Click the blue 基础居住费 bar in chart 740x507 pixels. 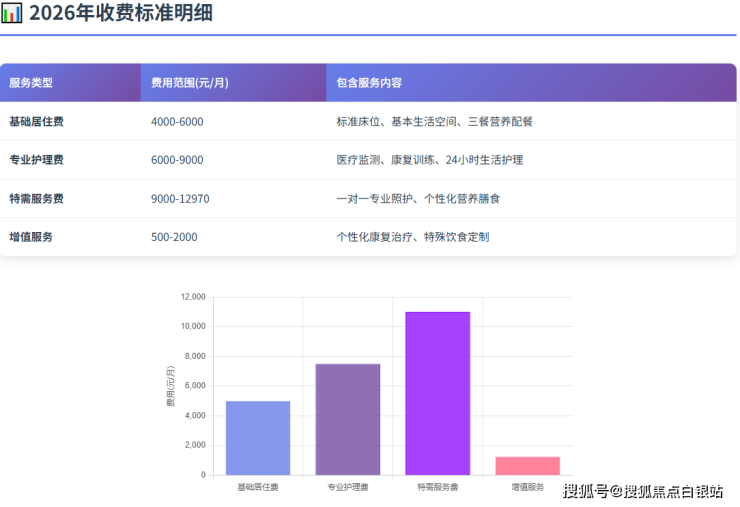258,438
